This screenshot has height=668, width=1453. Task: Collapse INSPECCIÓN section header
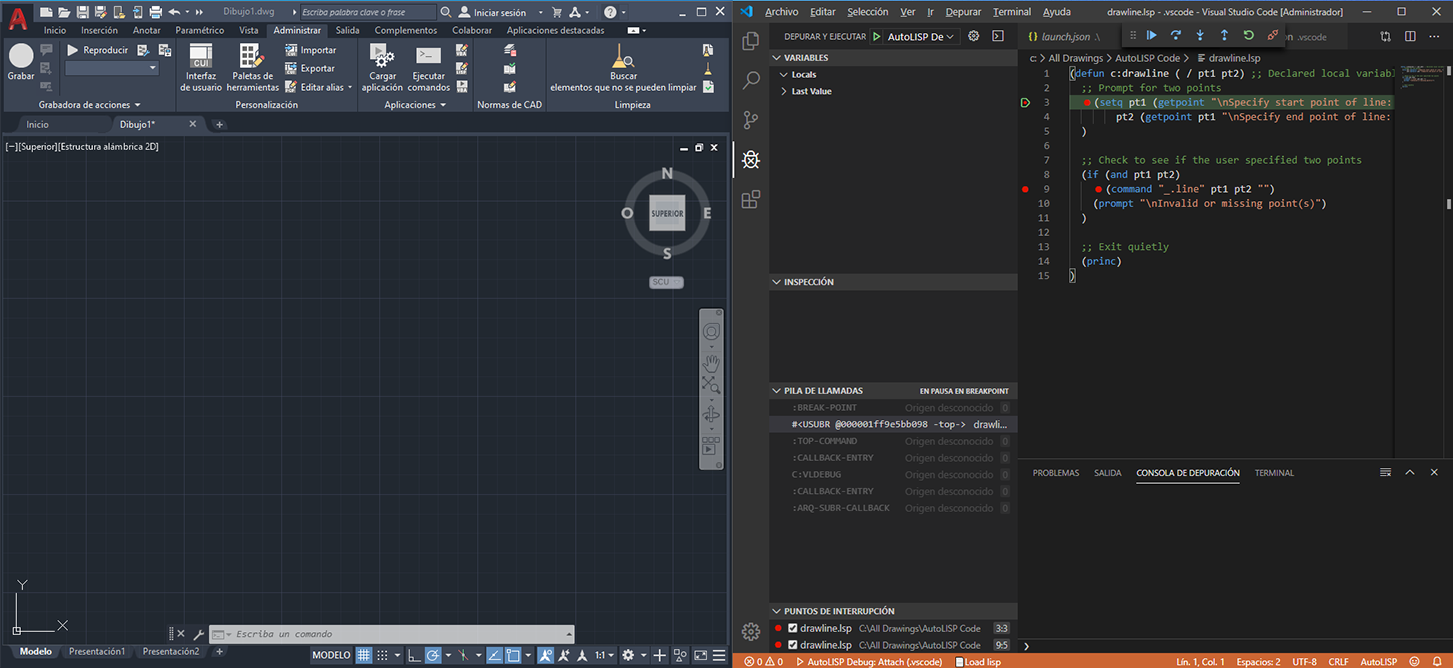[x=893, y=282]
